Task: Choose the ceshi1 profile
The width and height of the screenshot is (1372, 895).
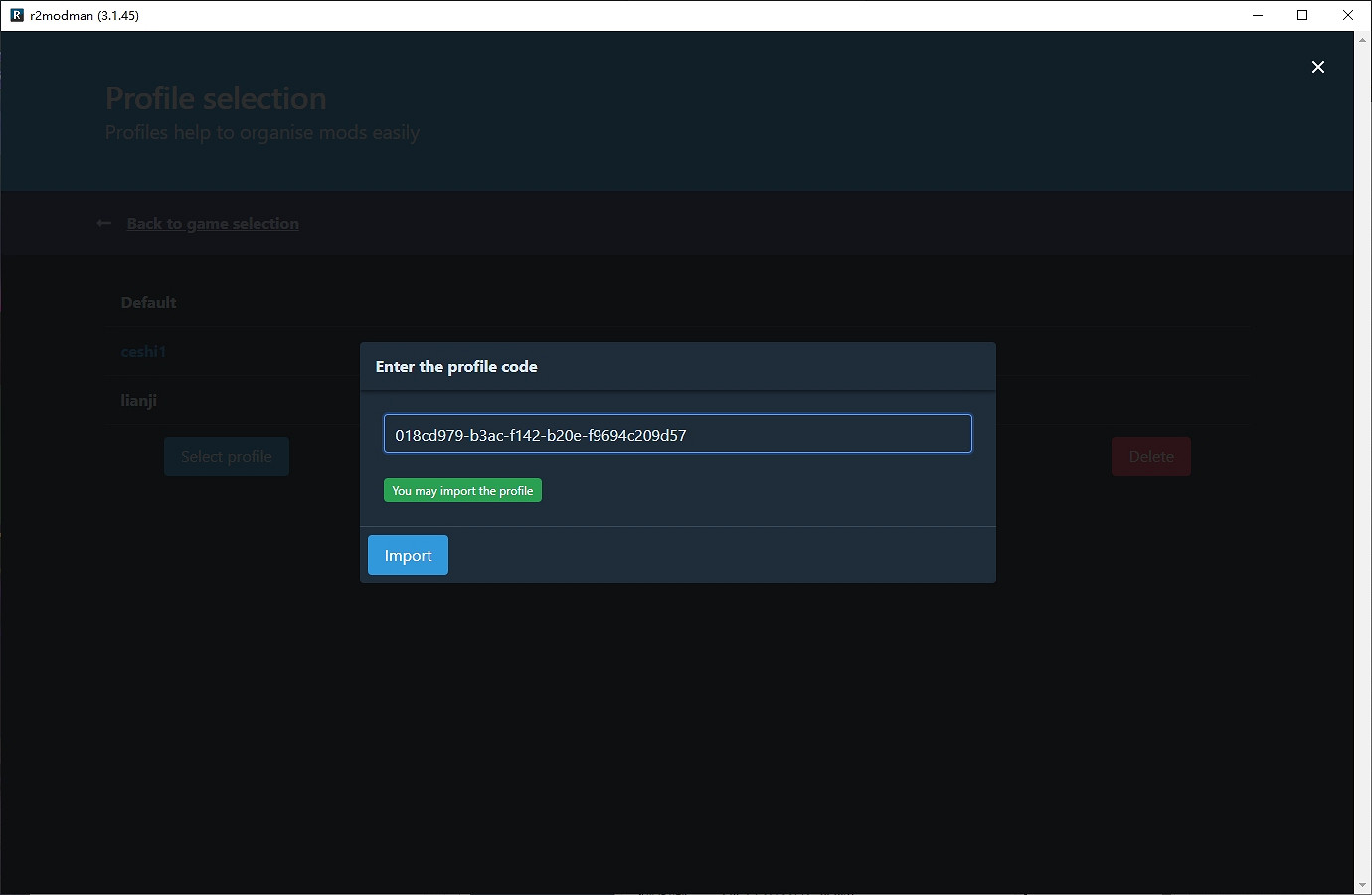Action: [x=143, y=352]
